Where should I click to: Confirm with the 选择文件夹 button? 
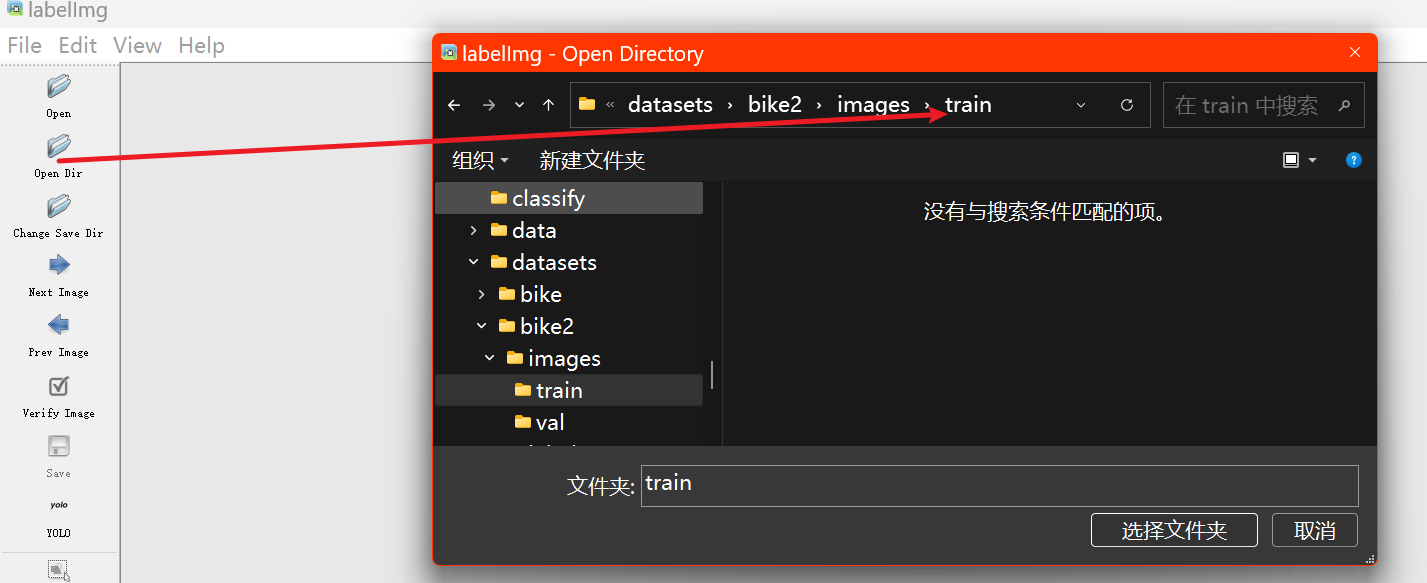(1174, 530)
